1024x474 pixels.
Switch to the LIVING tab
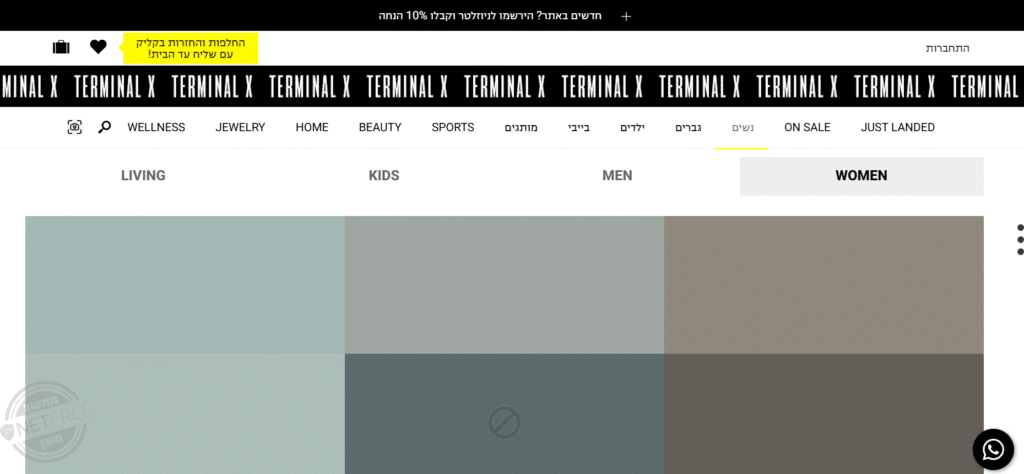pos(143,176)
